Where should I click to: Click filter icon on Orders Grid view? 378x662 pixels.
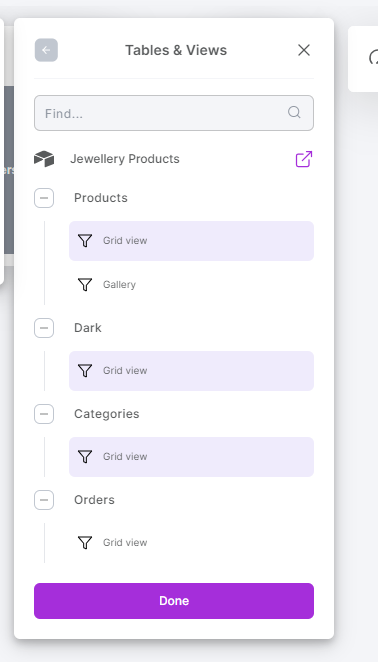point(85,543)
